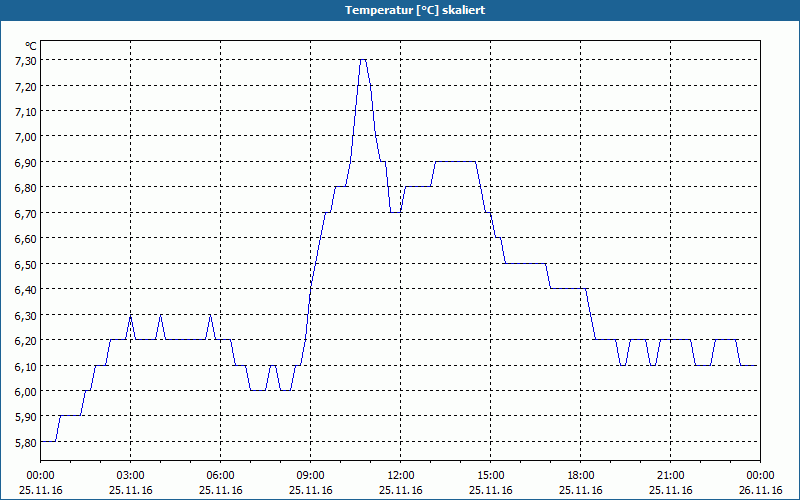Viewport: 800px width, 500px height.
Task: Click the 06:00 time axis label
Action: 220,476
